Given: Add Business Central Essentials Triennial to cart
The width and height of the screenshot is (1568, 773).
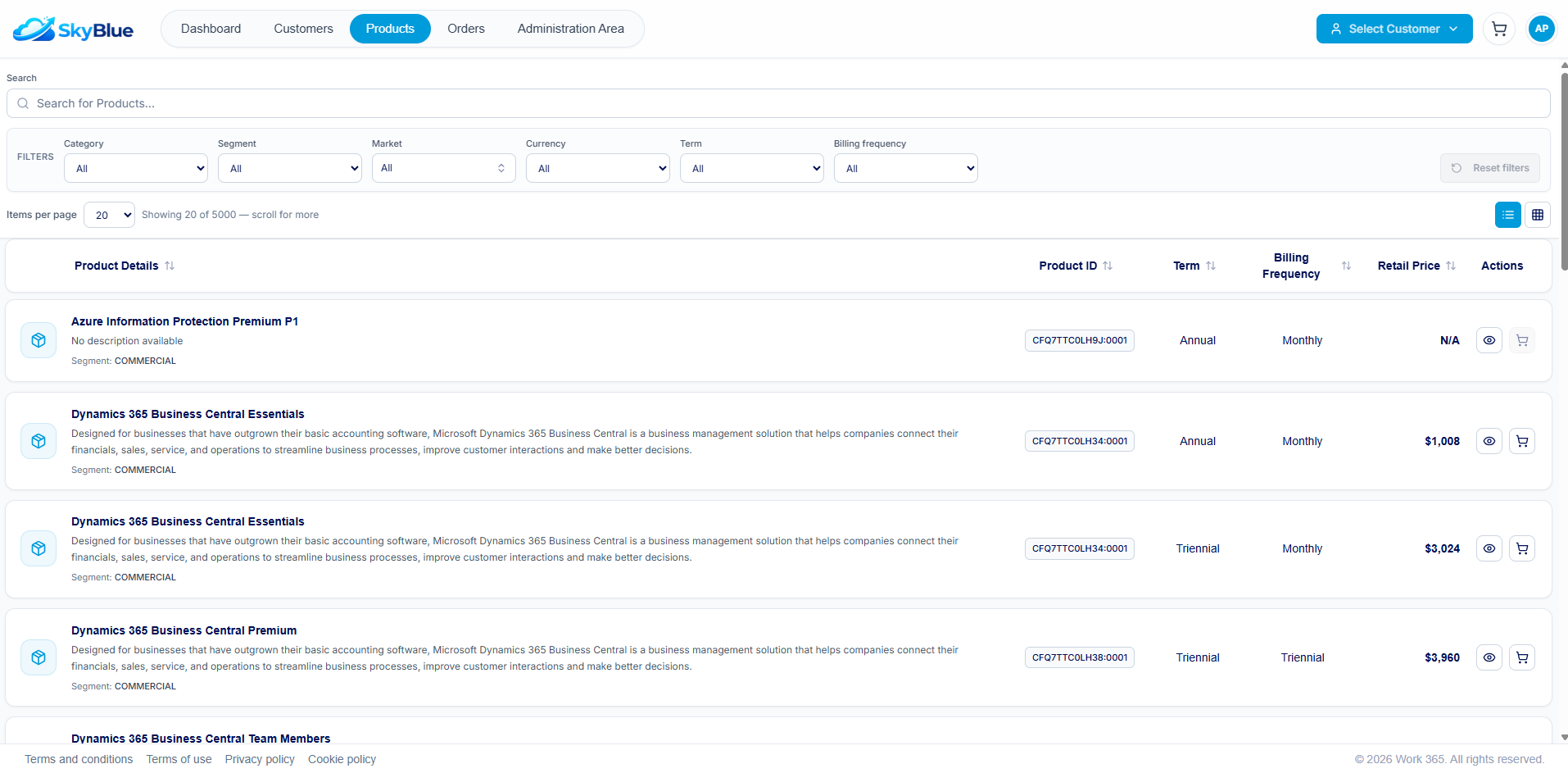Looking at the screenshot, I should point(1521,548).
